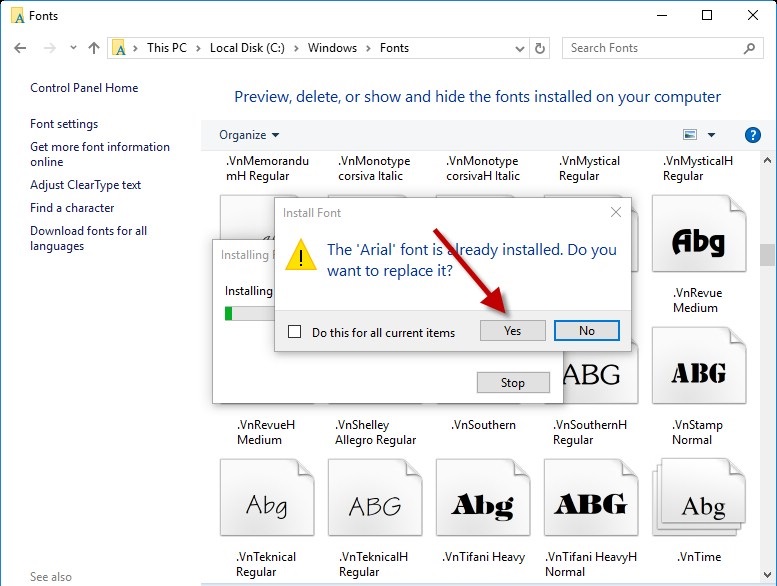Expand chevron after This PC breadcrumb

click(198, 49)
